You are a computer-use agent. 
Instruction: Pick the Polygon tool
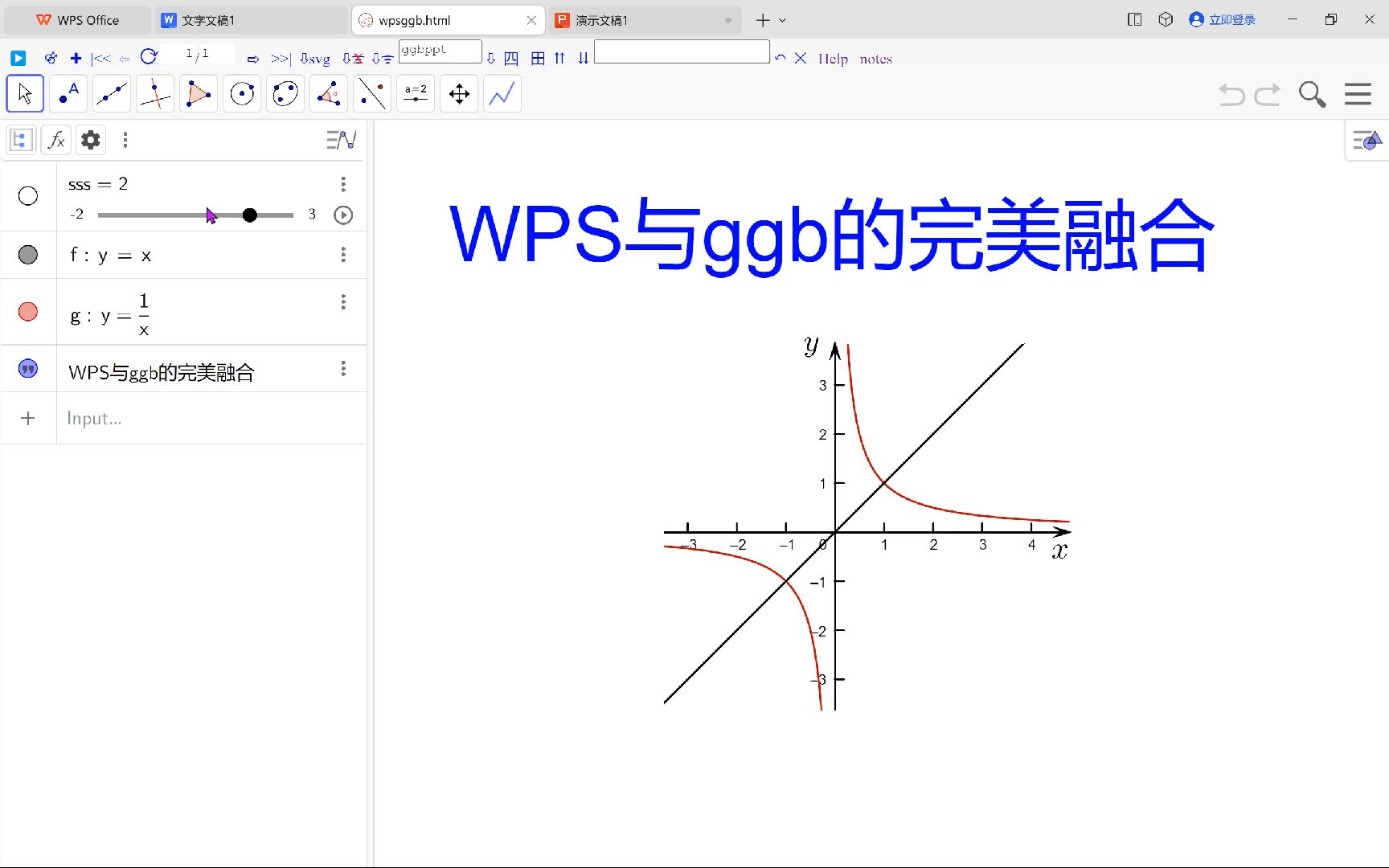coord(199,93)
